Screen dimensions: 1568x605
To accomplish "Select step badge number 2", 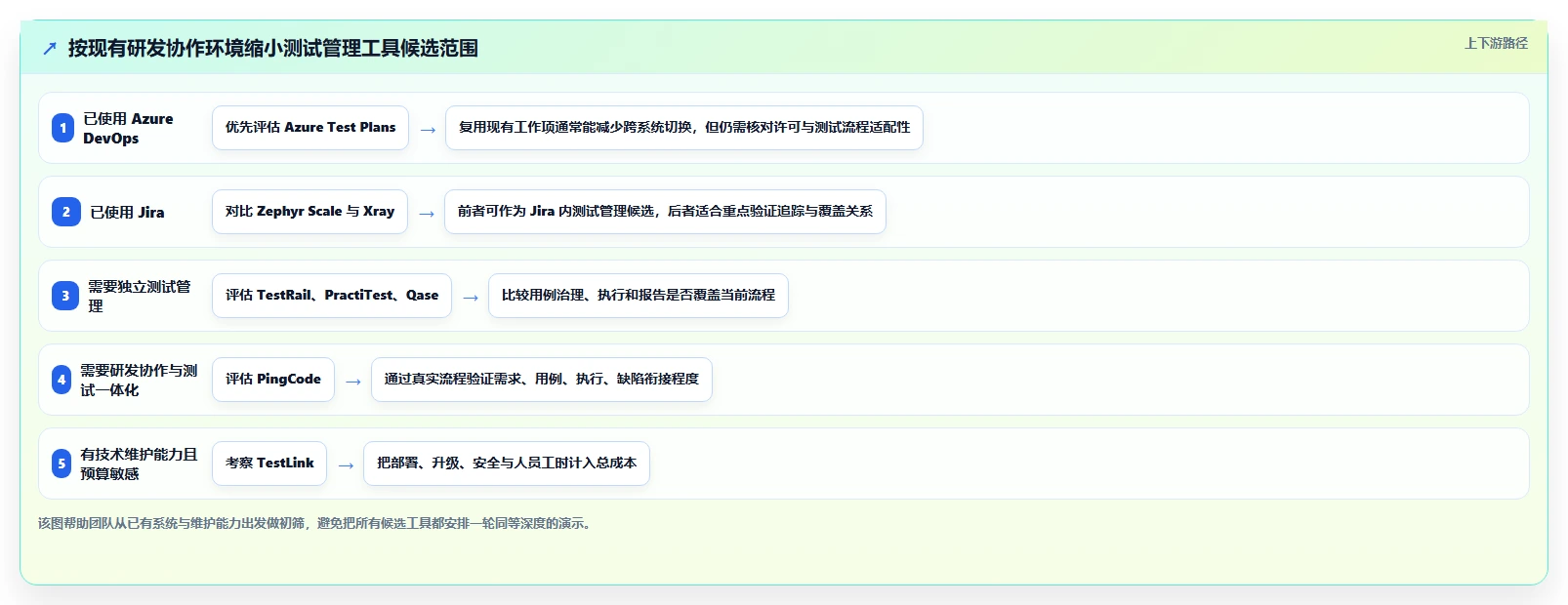I will pyautogui.click(x=65, y=212).
